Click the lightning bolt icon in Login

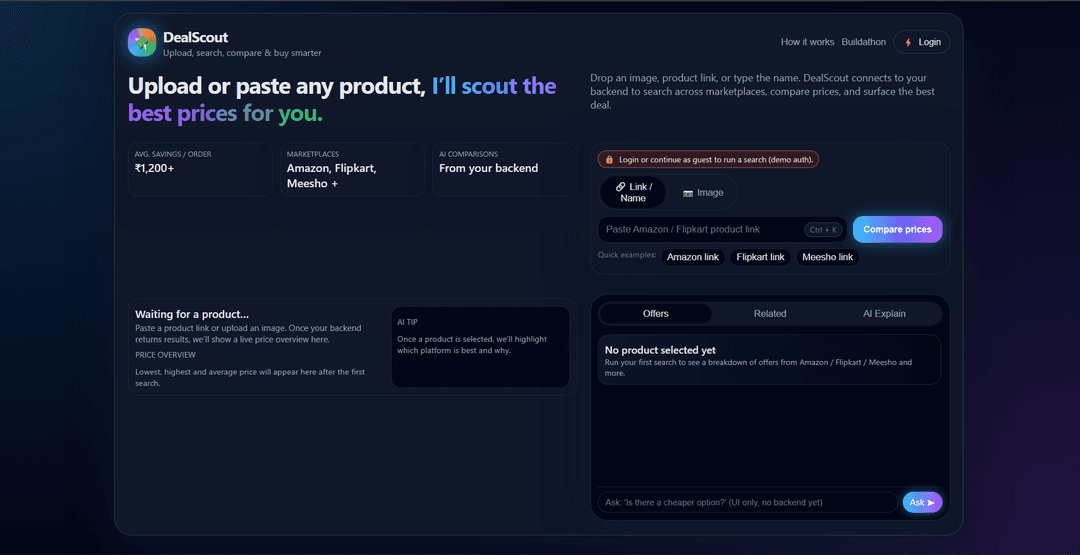tap(908, 42)
